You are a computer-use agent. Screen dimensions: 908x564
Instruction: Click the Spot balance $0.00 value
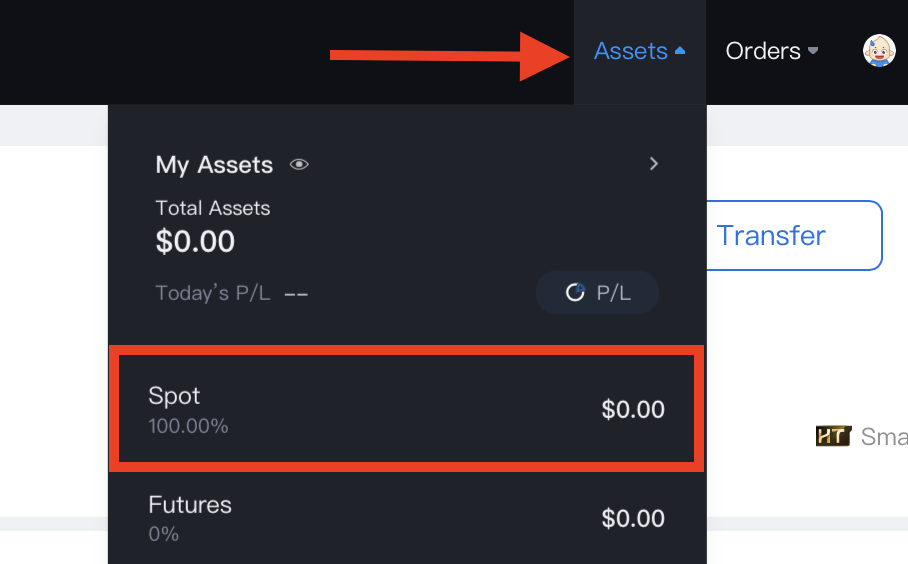tap(633, 409)
